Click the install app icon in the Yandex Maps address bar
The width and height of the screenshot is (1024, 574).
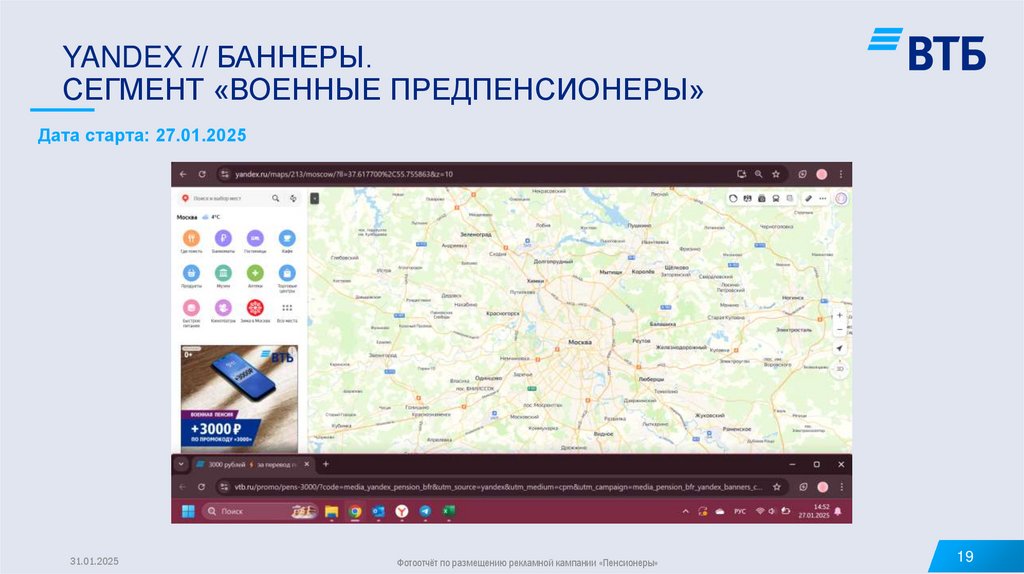741,174
